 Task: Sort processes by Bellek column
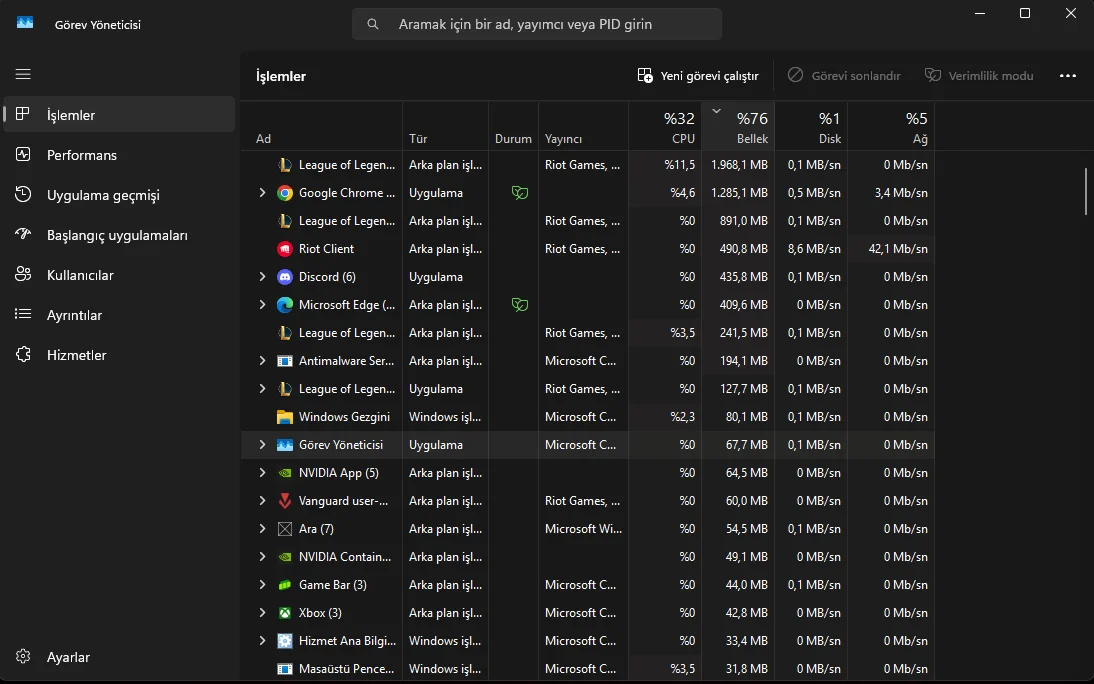737,126
